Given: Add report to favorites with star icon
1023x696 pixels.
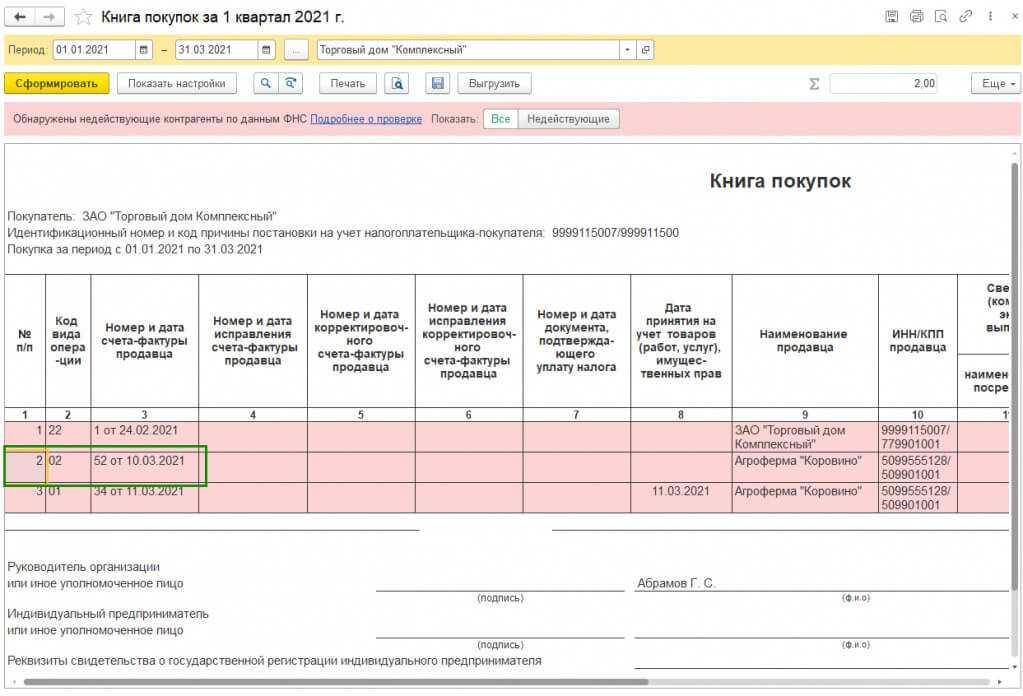Looking at the screenshot, I should (84, 17).
